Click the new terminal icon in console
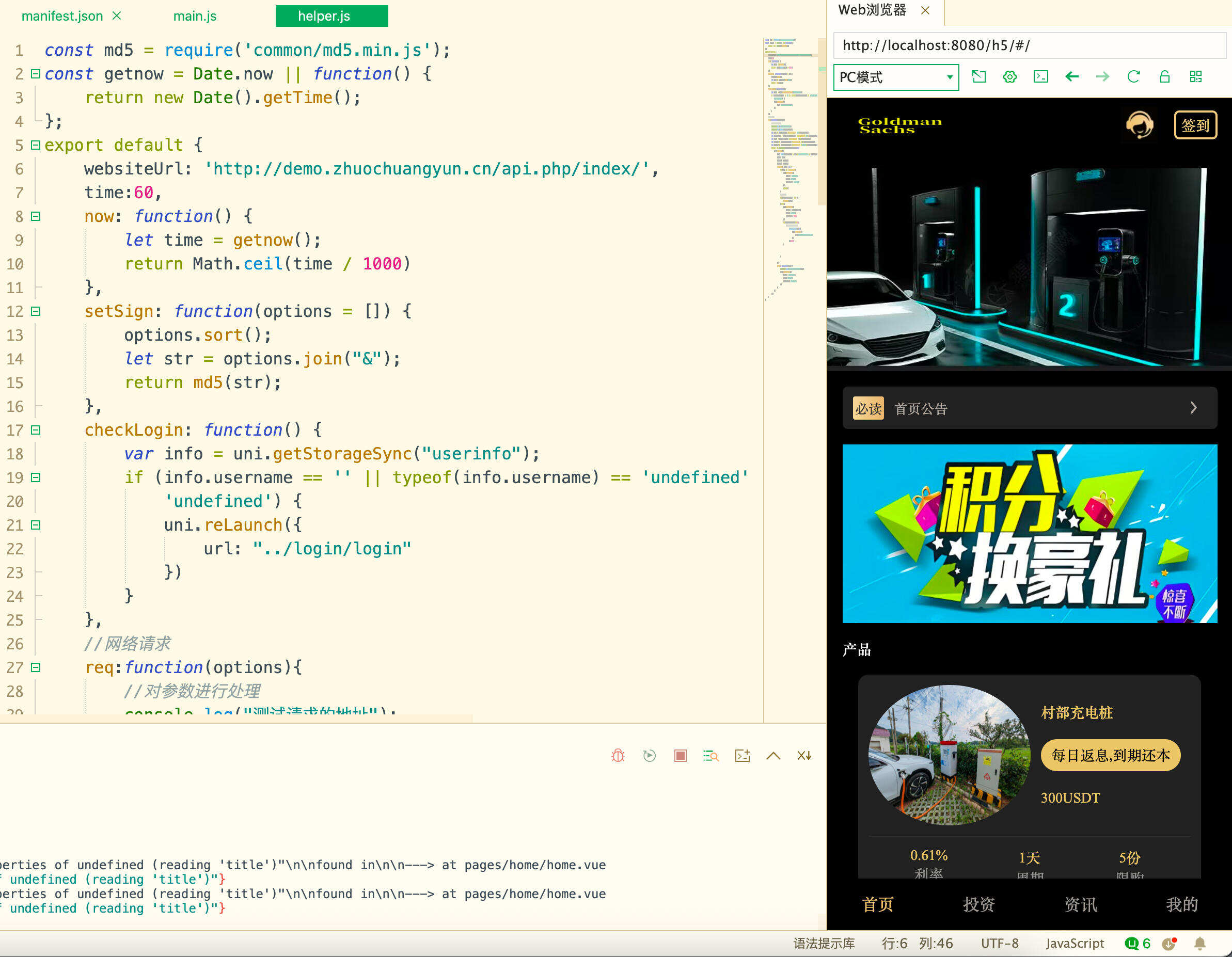The width and height of the screenshot is (1232, 957). 743,756
